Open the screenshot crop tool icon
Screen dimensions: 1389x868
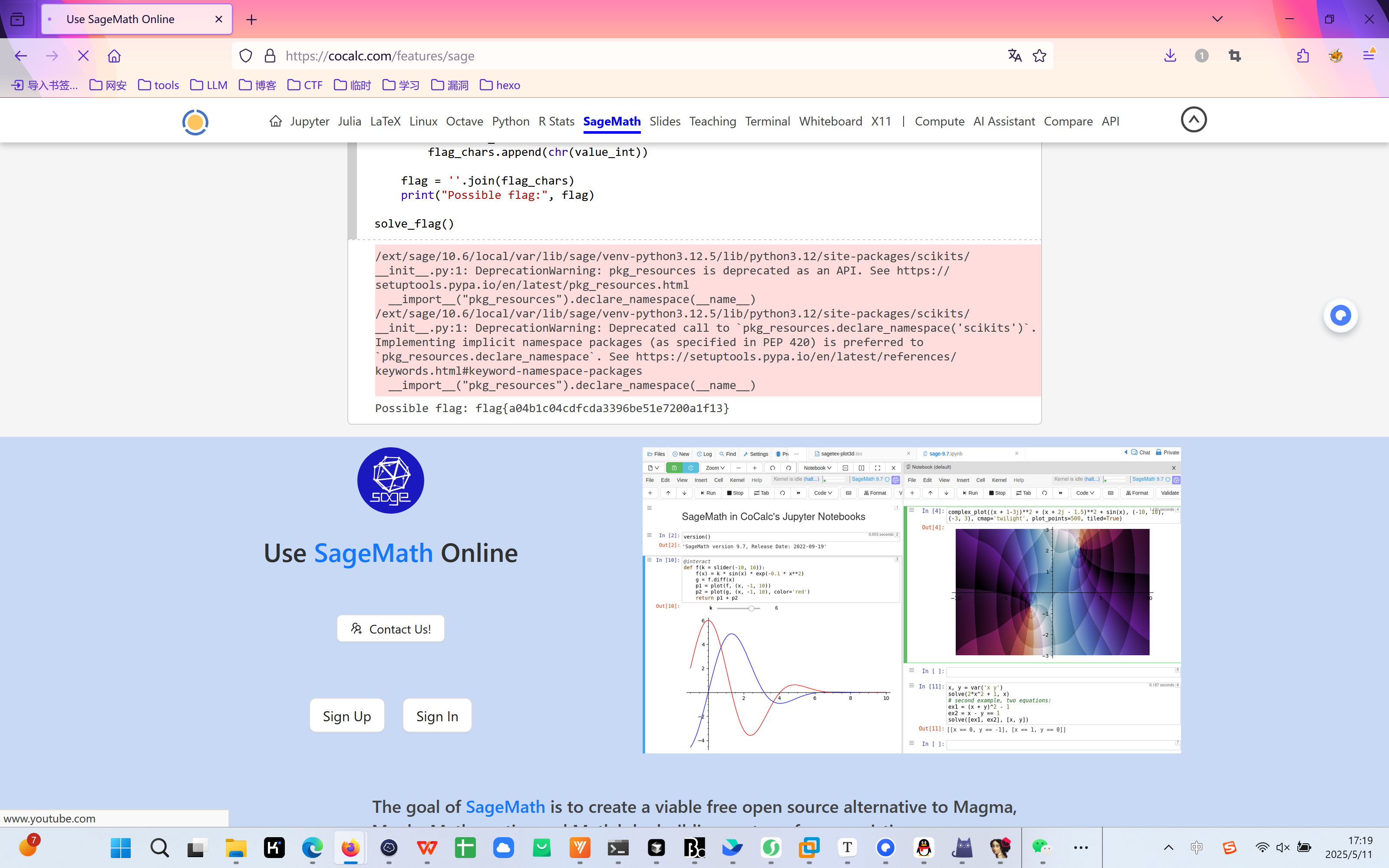[x=1234, y=56]
